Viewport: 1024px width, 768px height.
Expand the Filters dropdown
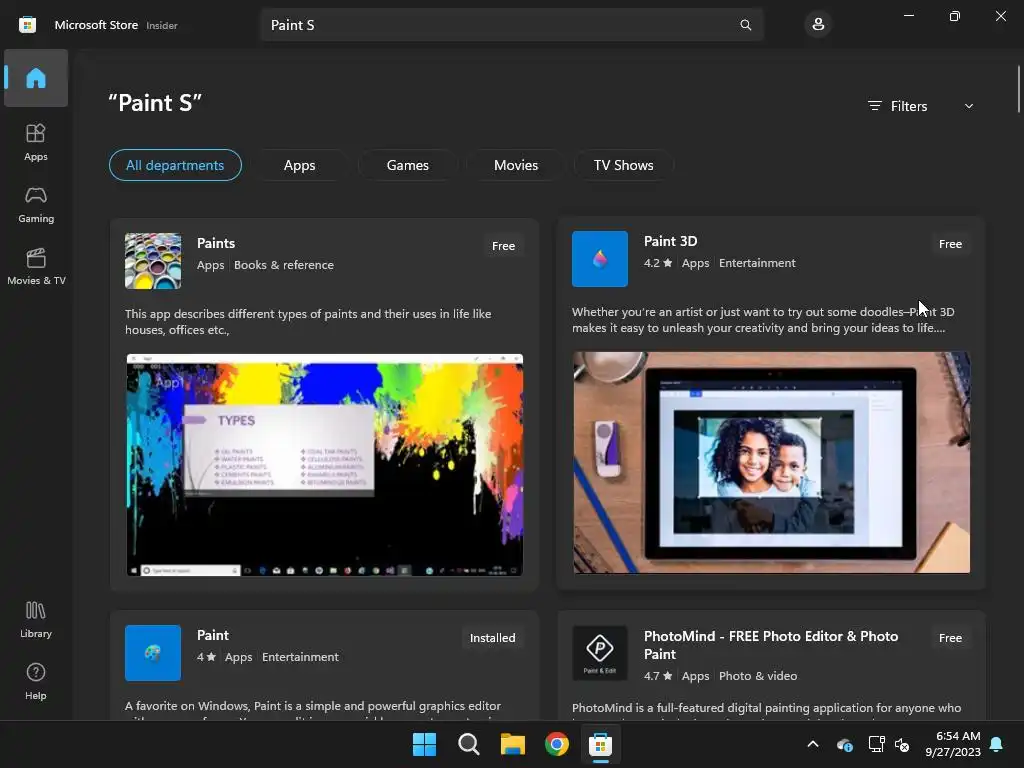[920, 106]
